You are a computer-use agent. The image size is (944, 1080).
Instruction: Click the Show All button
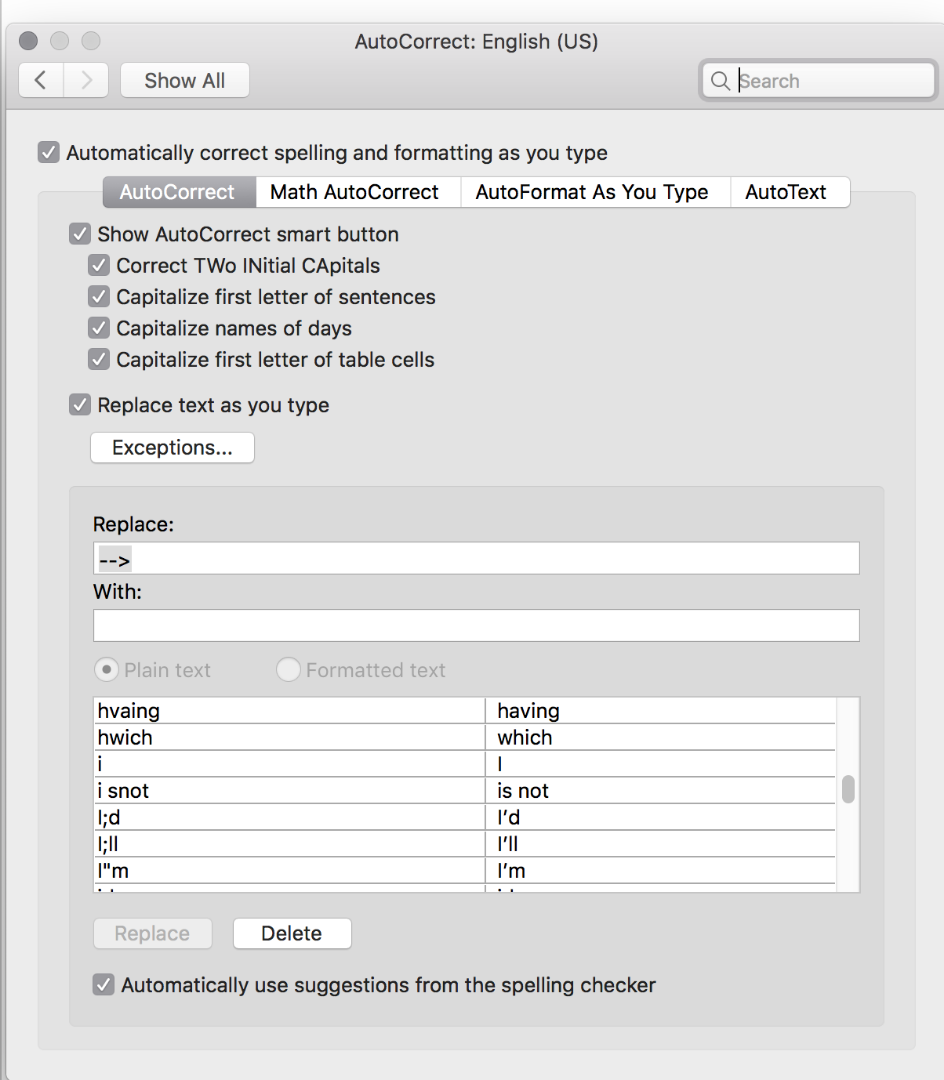tap(185, 81)
